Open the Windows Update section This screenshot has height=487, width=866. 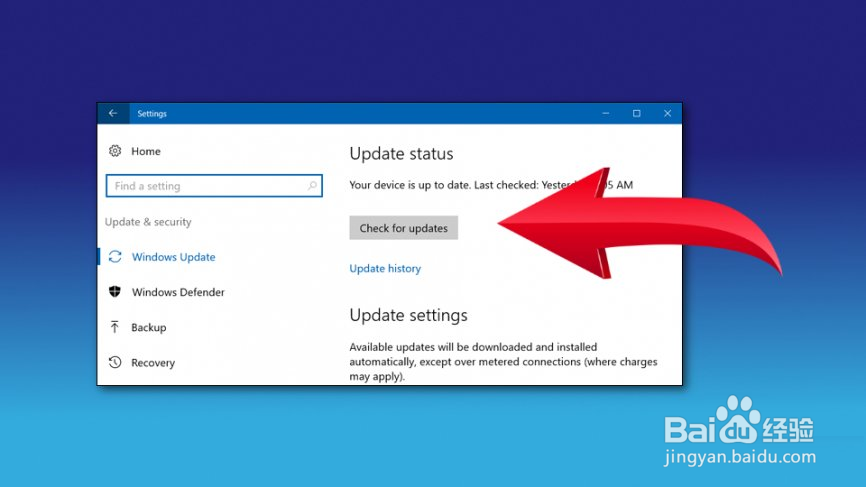173,257
